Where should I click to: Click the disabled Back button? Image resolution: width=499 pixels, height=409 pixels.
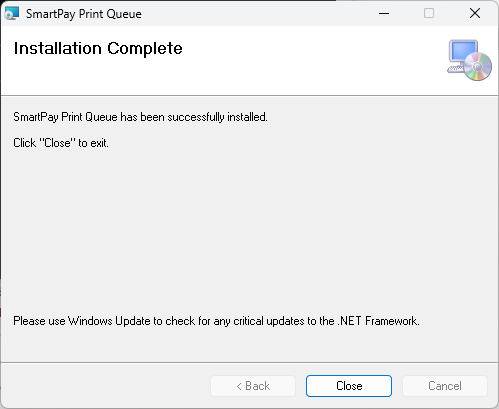(253, 386)
